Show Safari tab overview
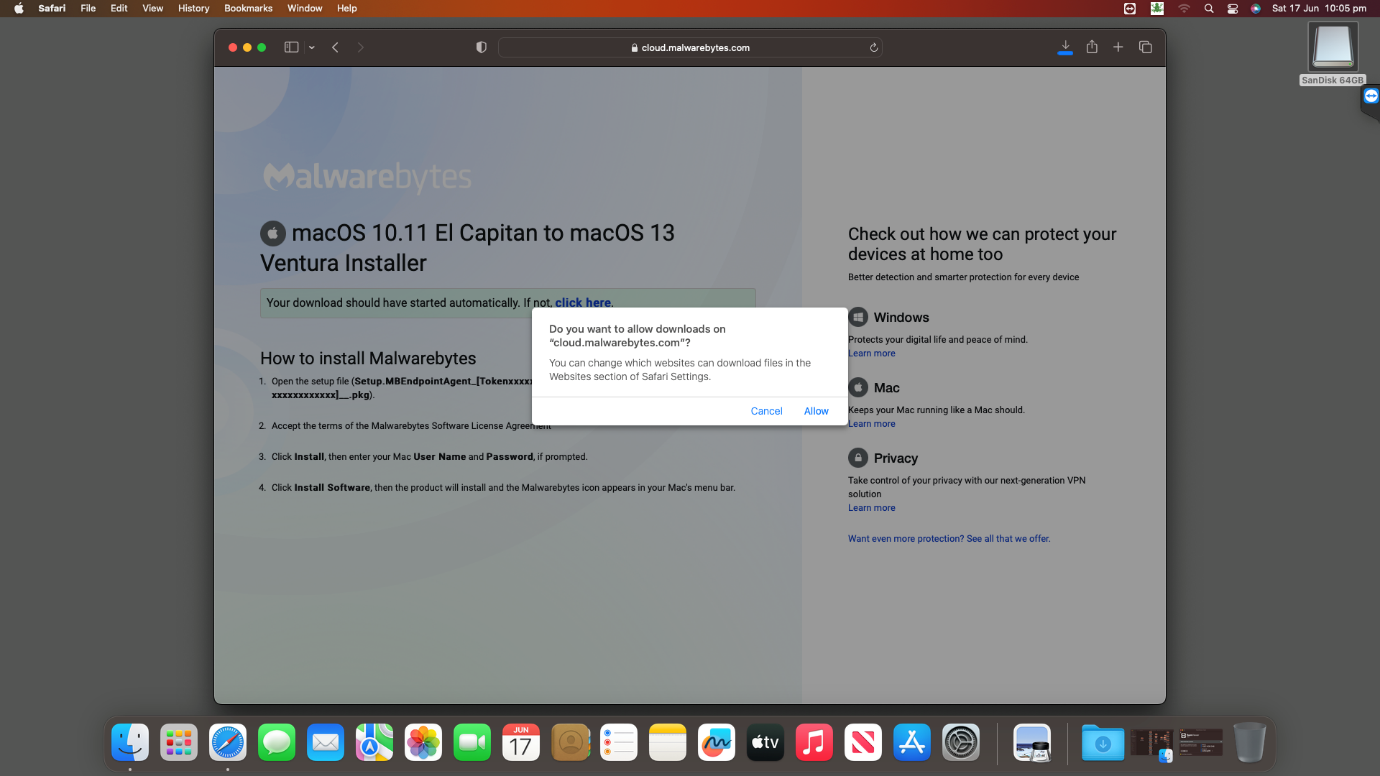The height and width of the screenshot is (776, 1380). 1145,47
